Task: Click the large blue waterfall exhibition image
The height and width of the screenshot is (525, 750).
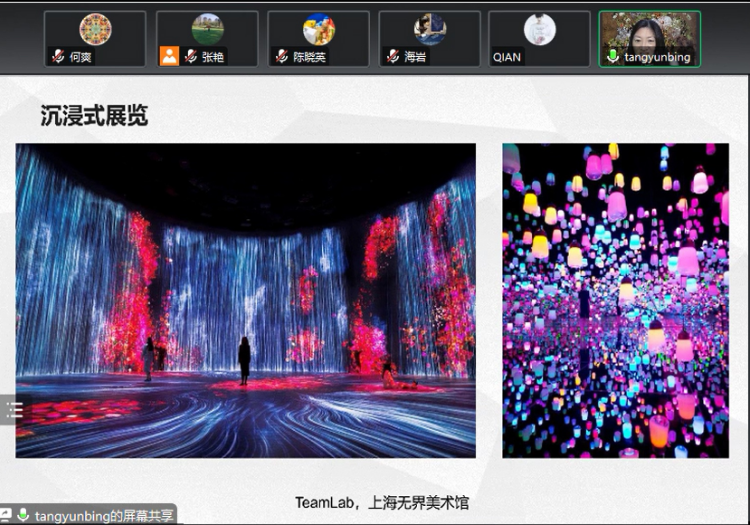Action: pos(245,300)
